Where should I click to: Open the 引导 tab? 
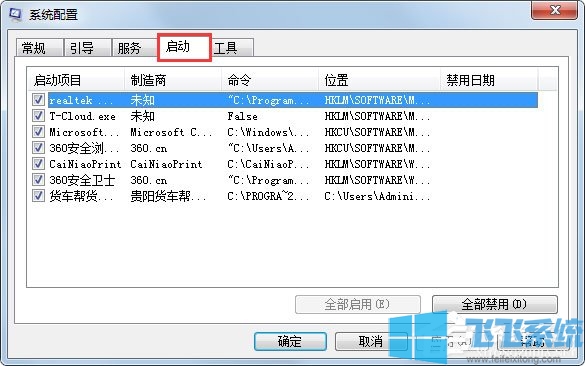click(88, 48)
